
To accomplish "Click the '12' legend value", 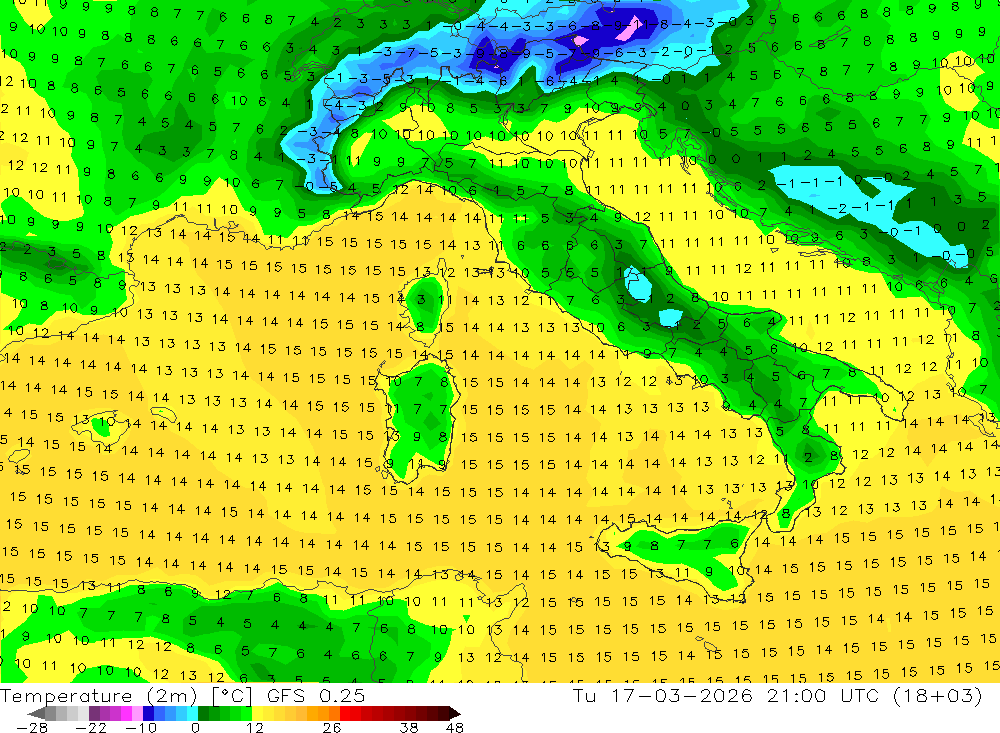I will 254,728.
